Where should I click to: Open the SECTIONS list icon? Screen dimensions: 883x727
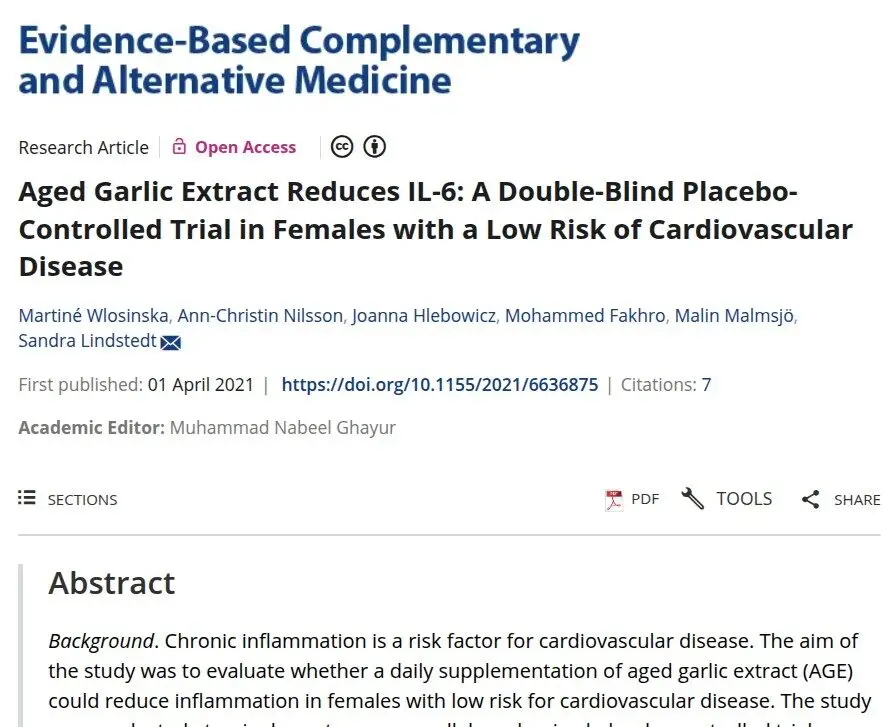coord(26,498)
